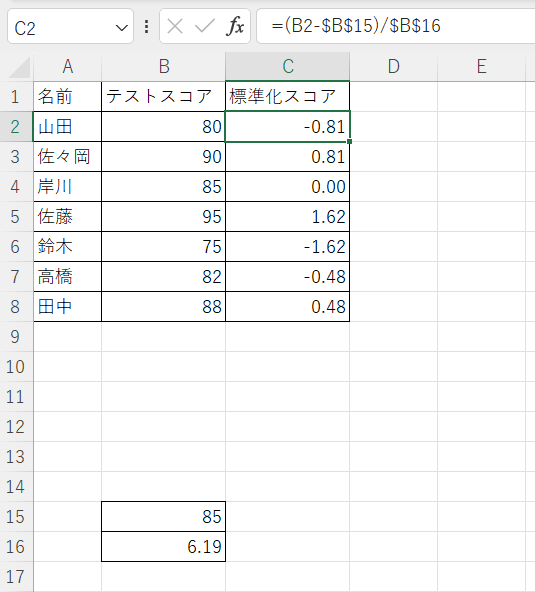
Task: Open the Name Box dropdown arrow
Action: point(121,28)
